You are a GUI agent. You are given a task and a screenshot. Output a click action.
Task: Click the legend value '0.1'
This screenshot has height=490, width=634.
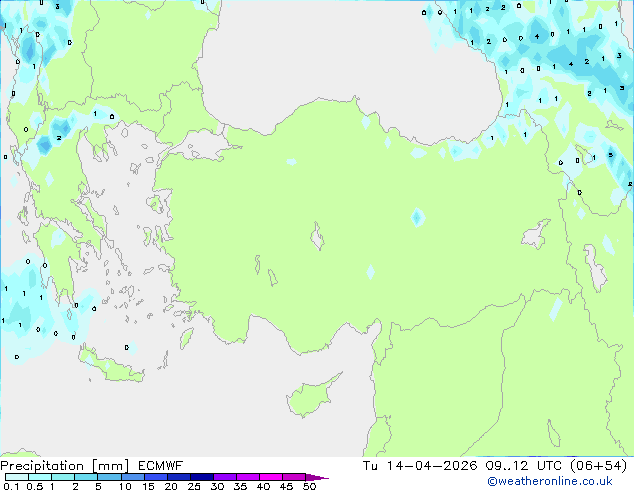coord(11,486)
